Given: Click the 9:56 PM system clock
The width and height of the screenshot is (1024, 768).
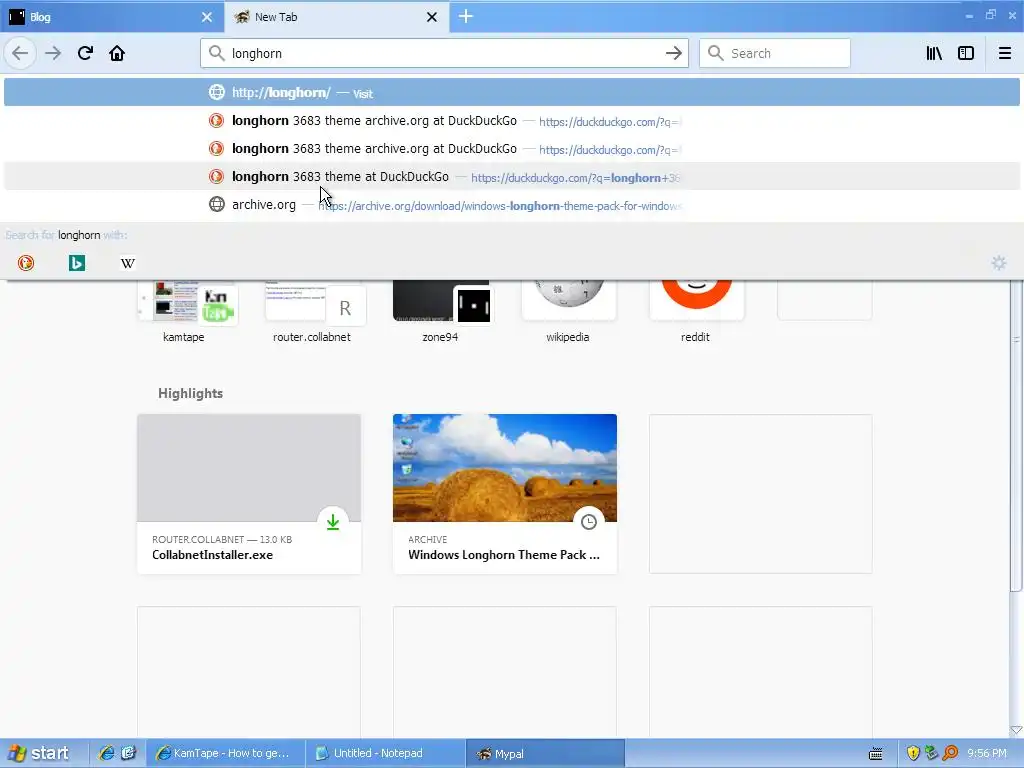Looking at the screenshot, I should click(x=987, y=753).
